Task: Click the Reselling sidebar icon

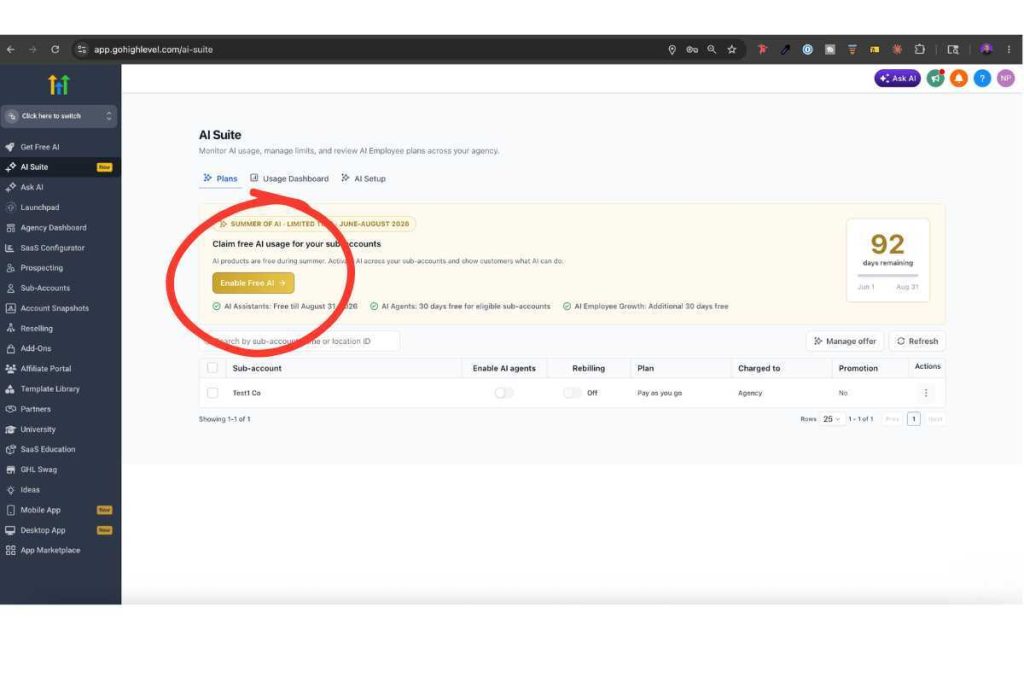Action: [10, 328]
